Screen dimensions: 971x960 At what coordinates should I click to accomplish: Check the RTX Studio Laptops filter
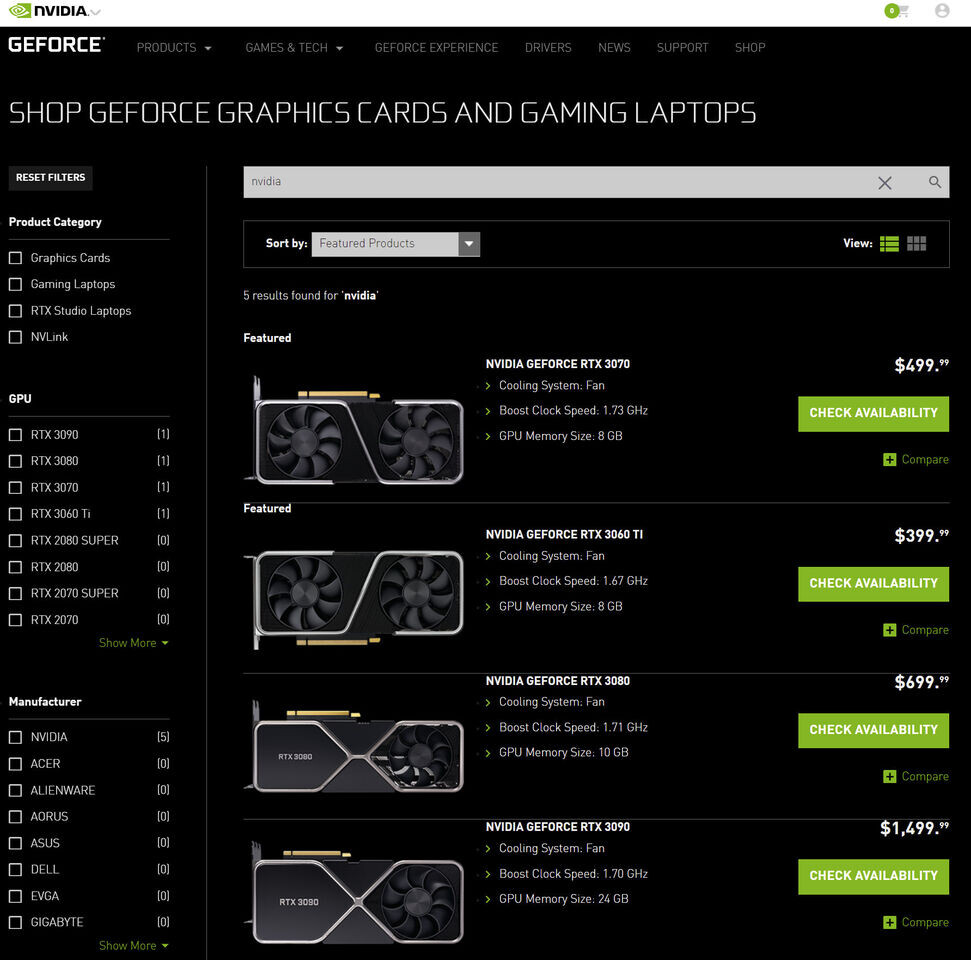pos(15,311)
